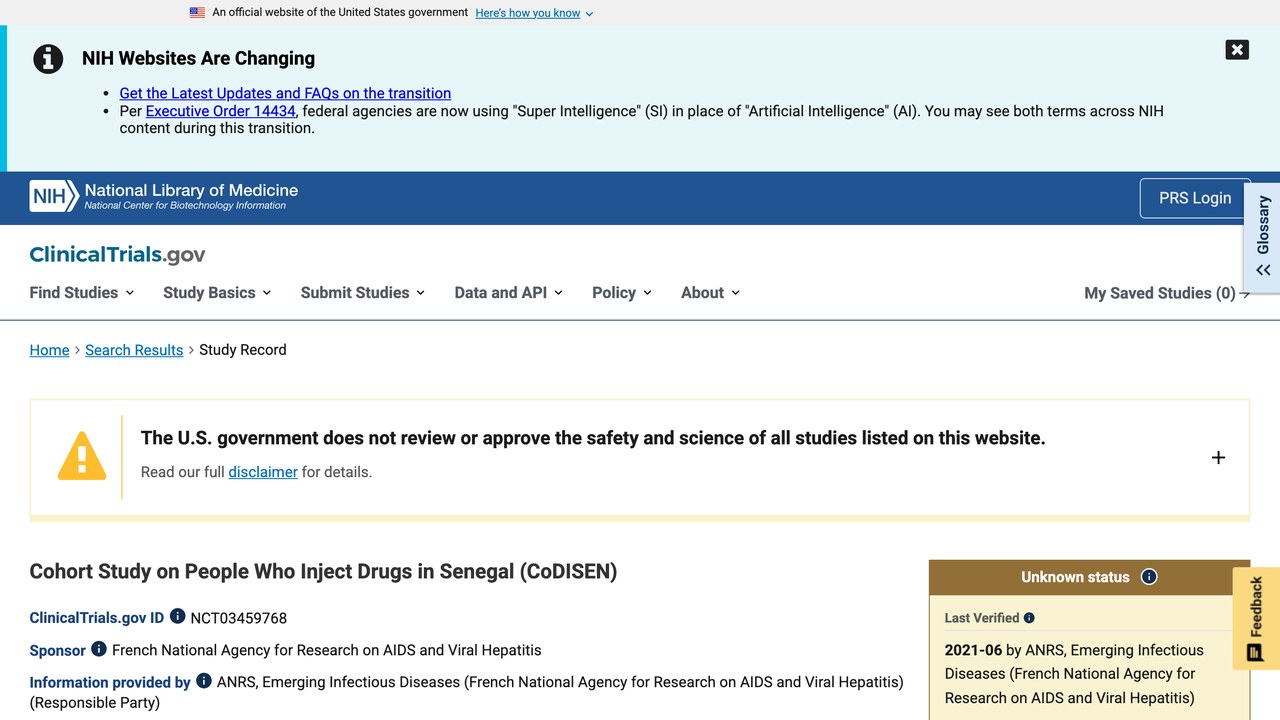
Task: Click the NIH logo
Action: (x=54, y=197)
